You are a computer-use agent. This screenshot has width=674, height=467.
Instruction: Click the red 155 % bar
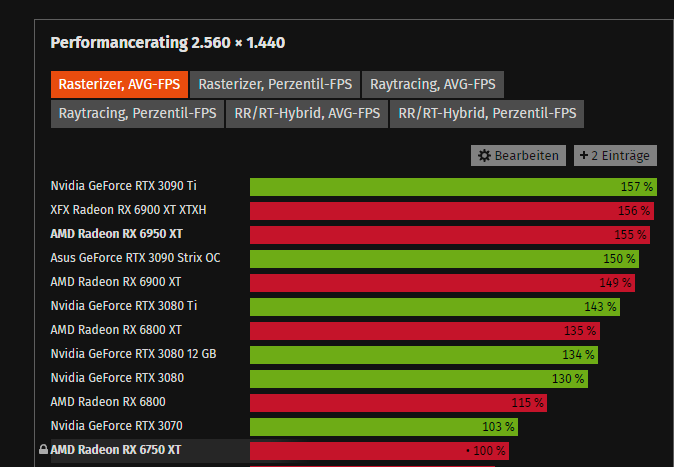pos(450,235)
